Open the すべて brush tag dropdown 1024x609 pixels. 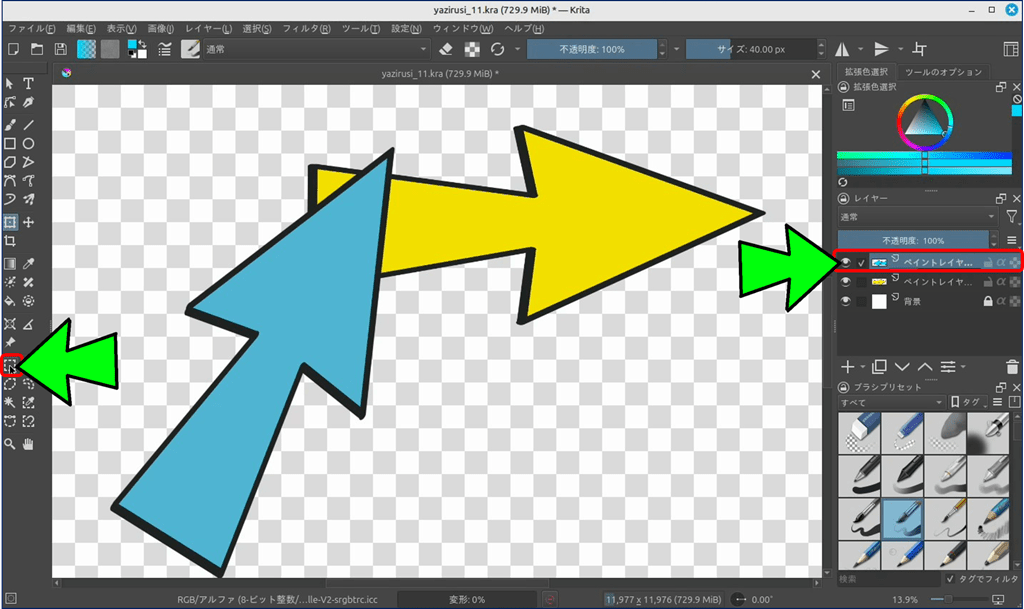pyautogui.click(x=891, y=402)
